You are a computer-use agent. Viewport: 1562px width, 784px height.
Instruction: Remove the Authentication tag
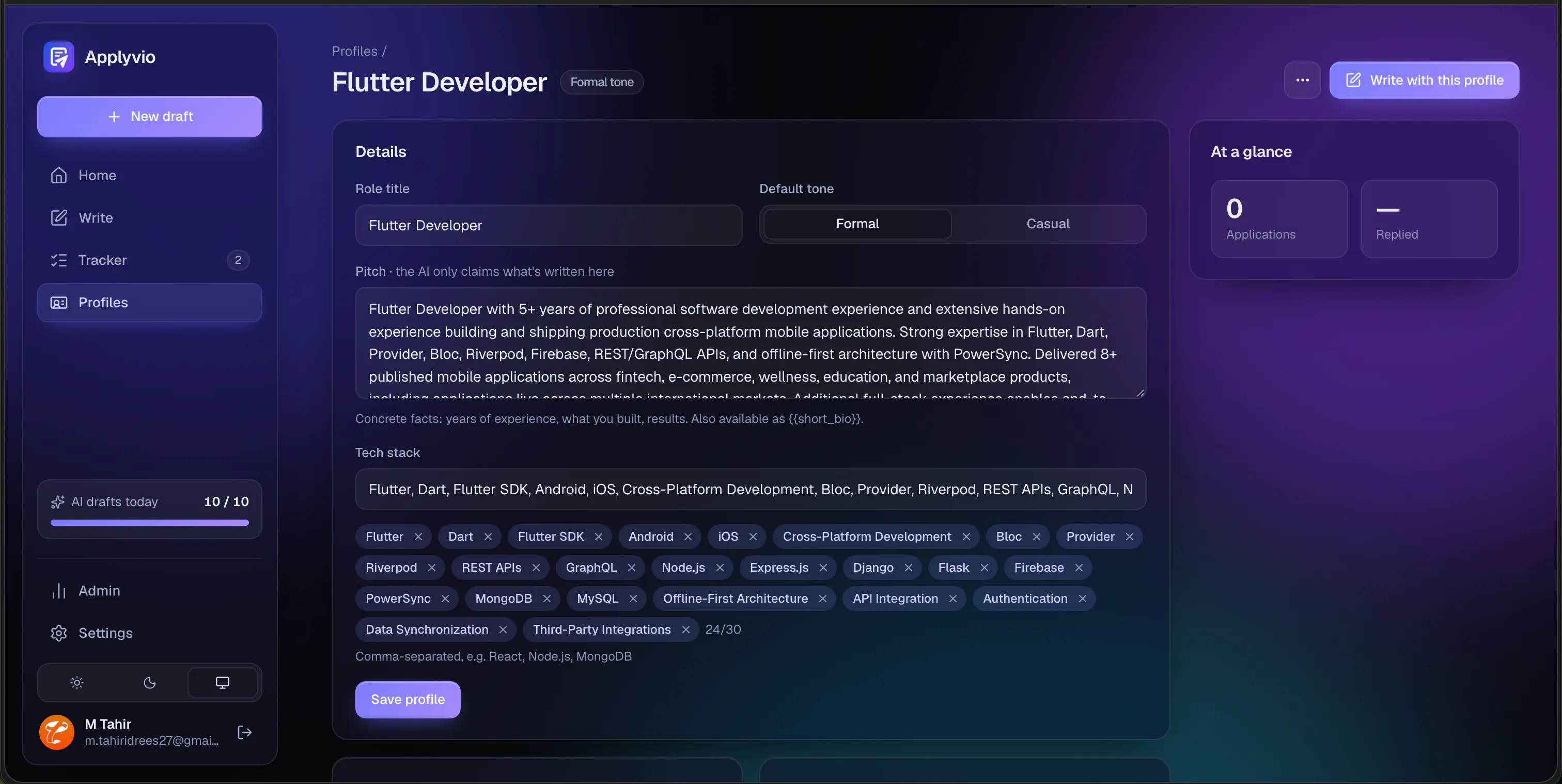[x=1082, y=599]
